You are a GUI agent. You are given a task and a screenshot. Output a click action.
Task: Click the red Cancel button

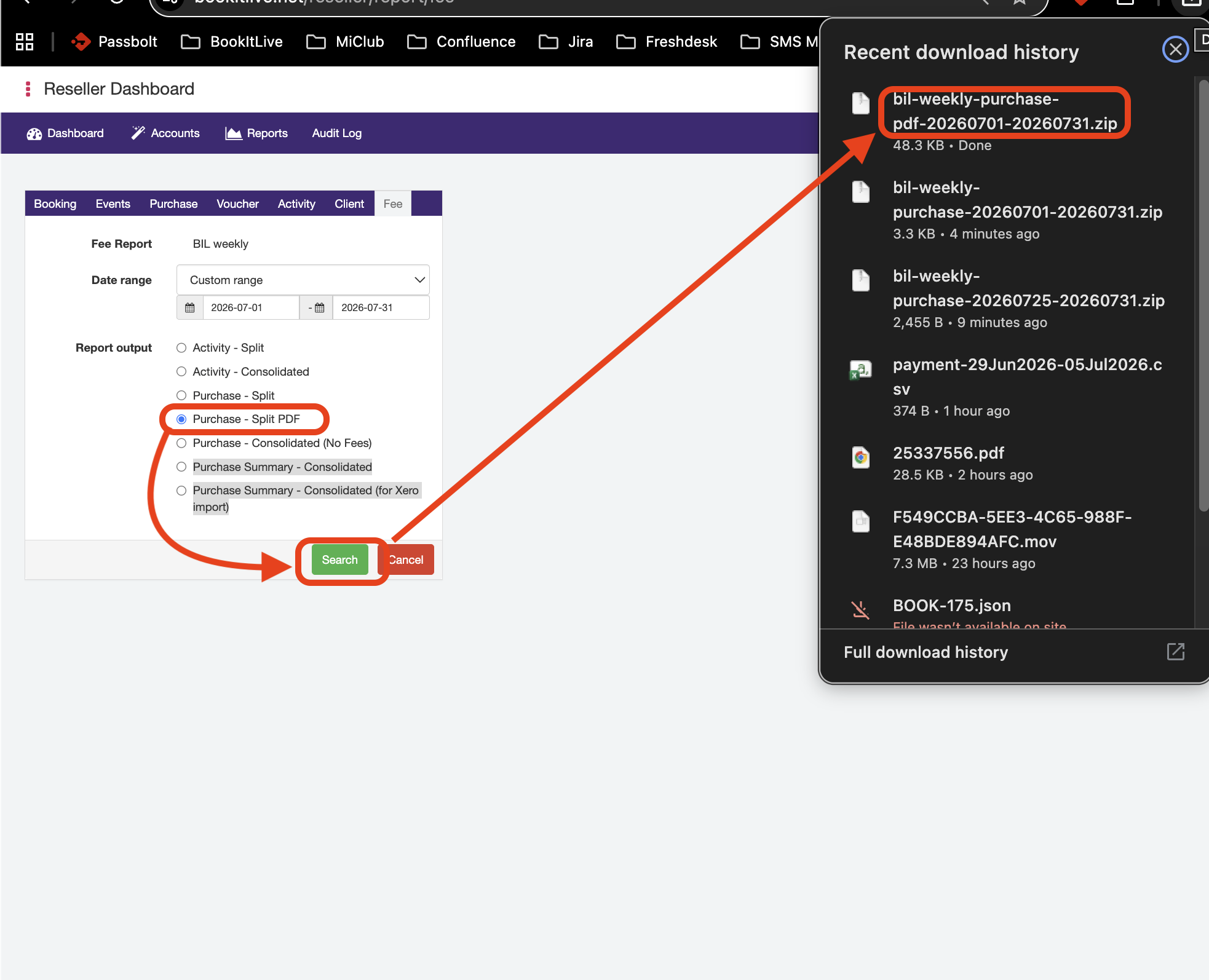406,559
